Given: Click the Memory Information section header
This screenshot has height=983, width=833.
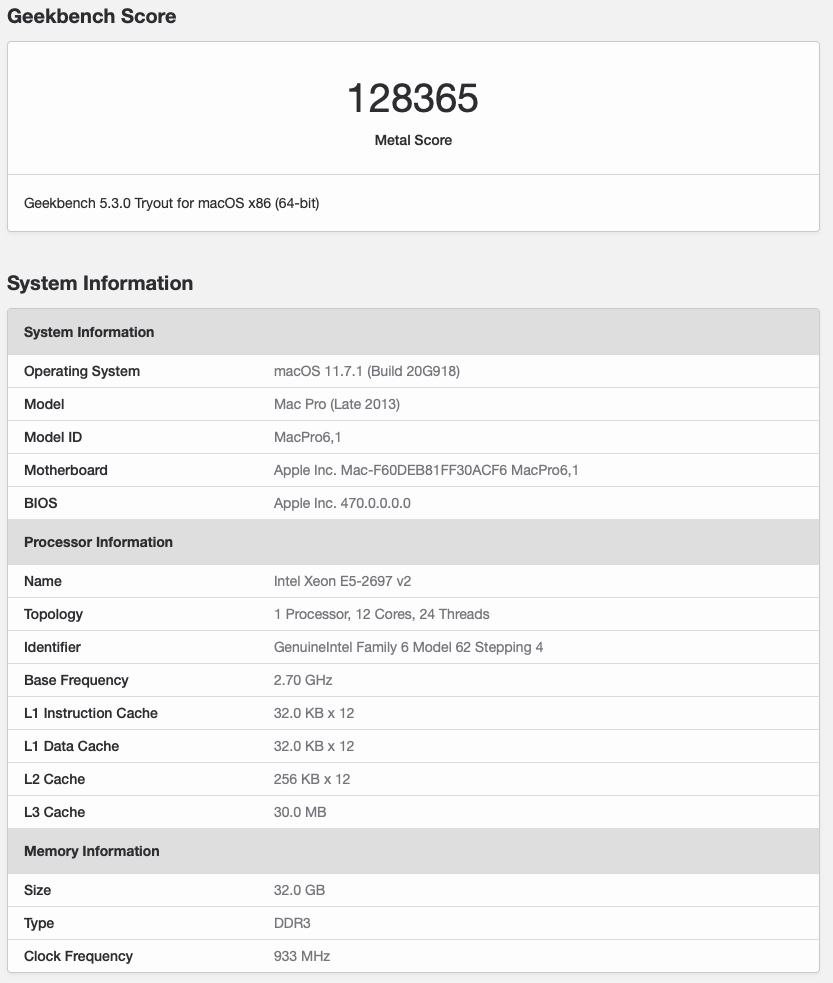Looking at the screenshot, I should coord(92,851).
